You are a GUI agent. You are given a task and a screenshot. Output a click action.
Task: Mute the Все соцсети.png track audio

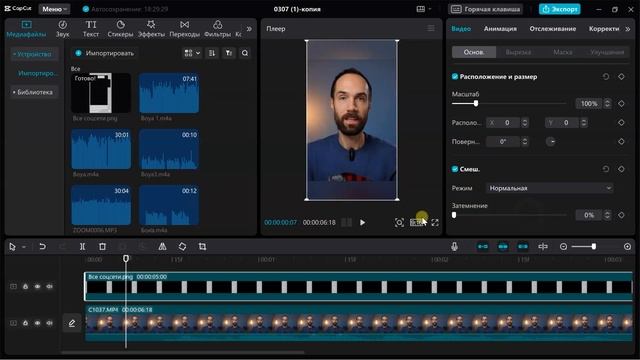pyautogui.click(x=49, y=287)
